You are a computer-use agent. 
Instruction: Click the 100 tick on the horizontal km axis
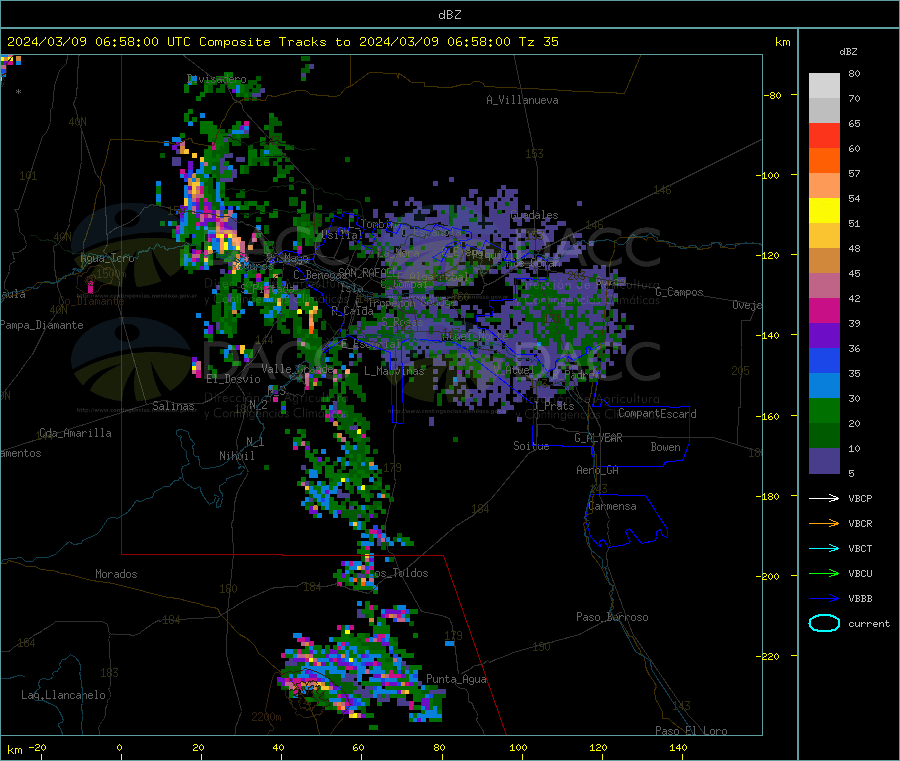pos(518,748)
